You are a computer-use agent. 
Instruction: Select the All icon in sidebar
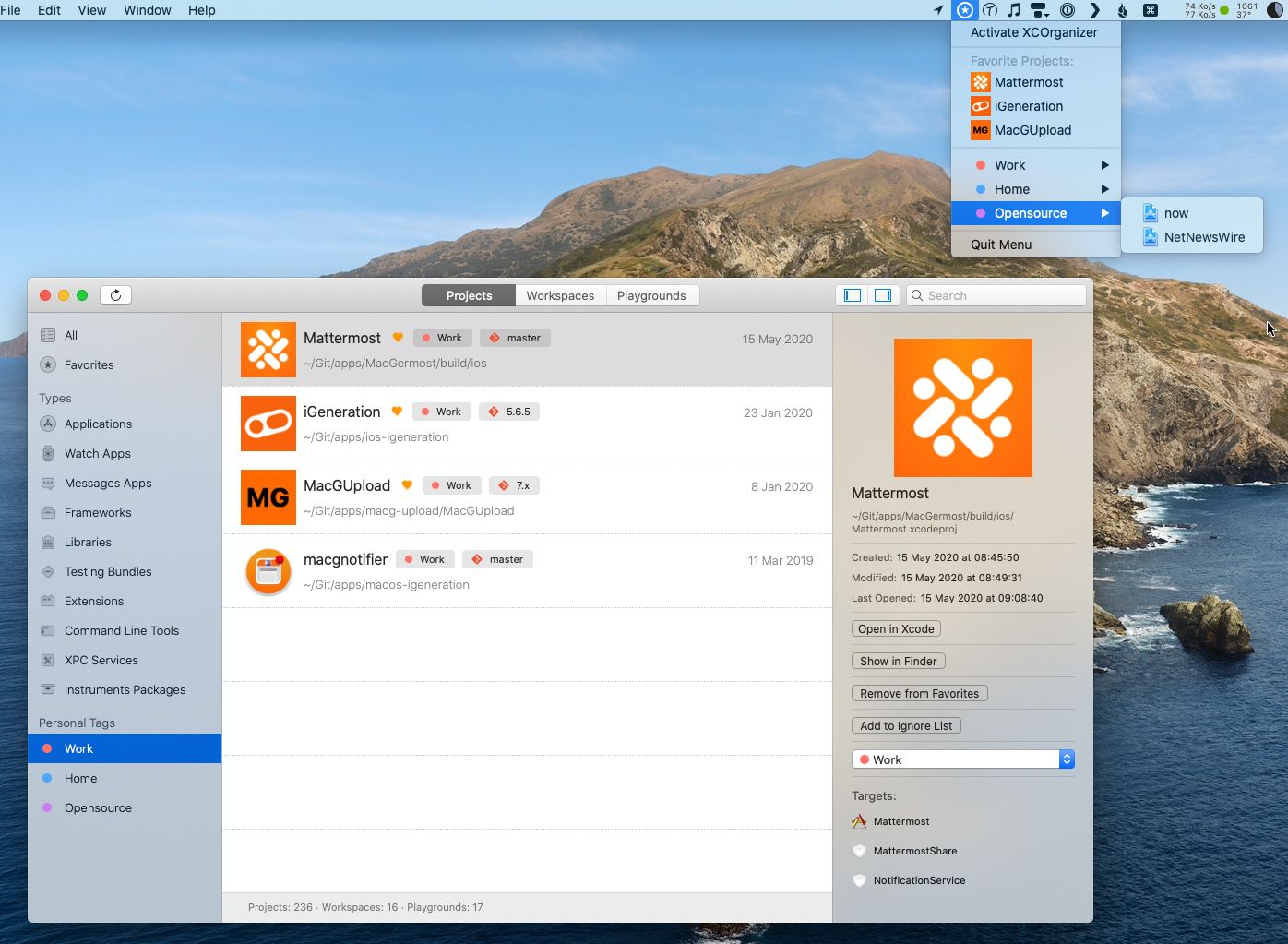pyautogui.click(x=48, y=335)
